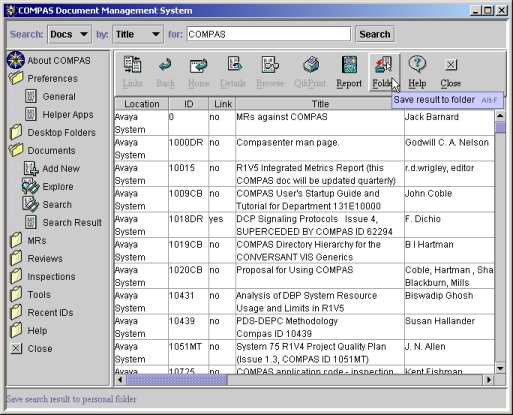This screenshot has width=513, height=415.
Task: Maximize the COMPAS window
Action: (488, 11)
